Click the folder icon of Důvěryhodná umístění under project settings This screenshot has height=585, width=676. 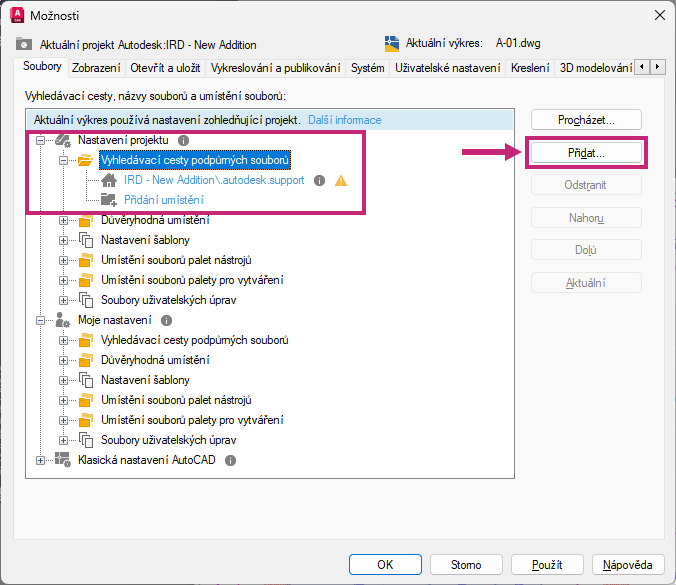point(86,220)
